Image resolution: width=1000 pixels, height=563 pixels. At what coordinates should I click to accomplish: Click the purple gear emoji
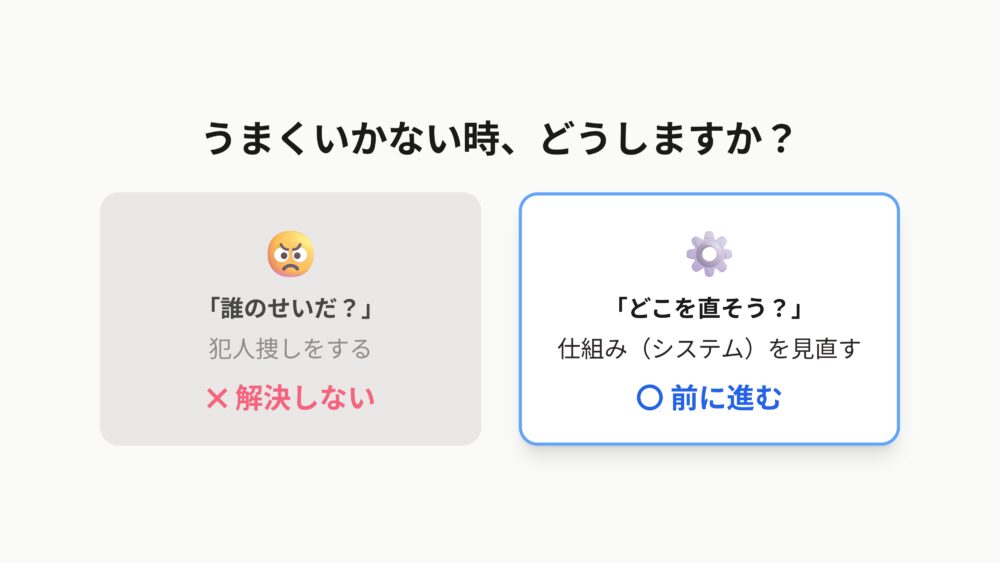709,254
